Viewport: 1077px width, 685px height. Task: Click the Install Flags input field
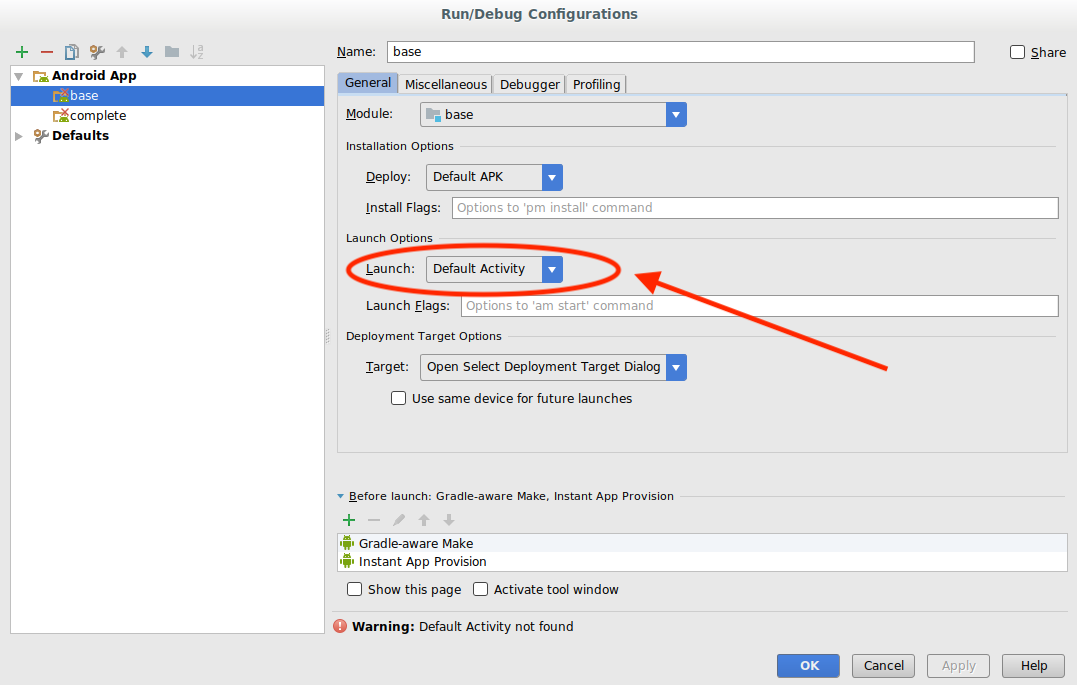point(755,208)
